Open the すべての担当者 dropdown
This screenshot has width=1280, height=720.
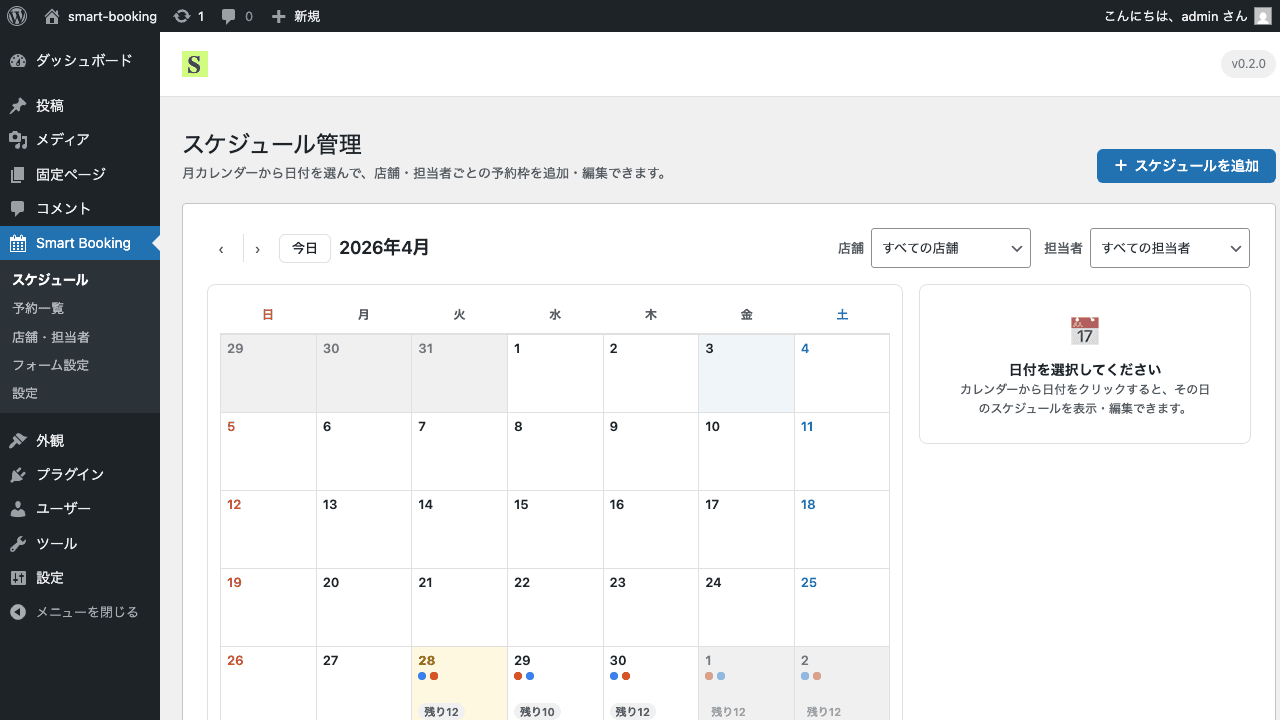point(1169,248)
